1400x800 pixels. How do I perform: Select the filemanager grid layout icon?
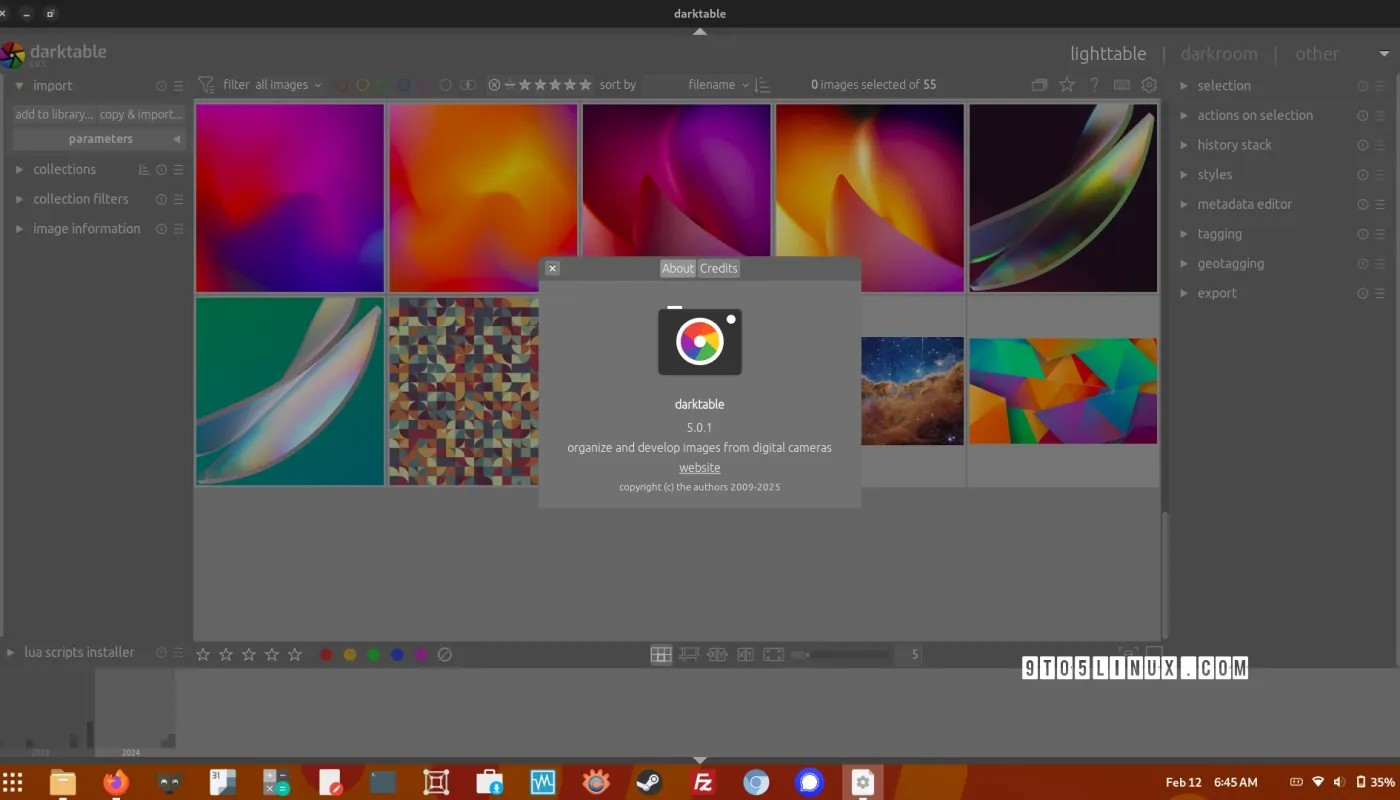660,655
